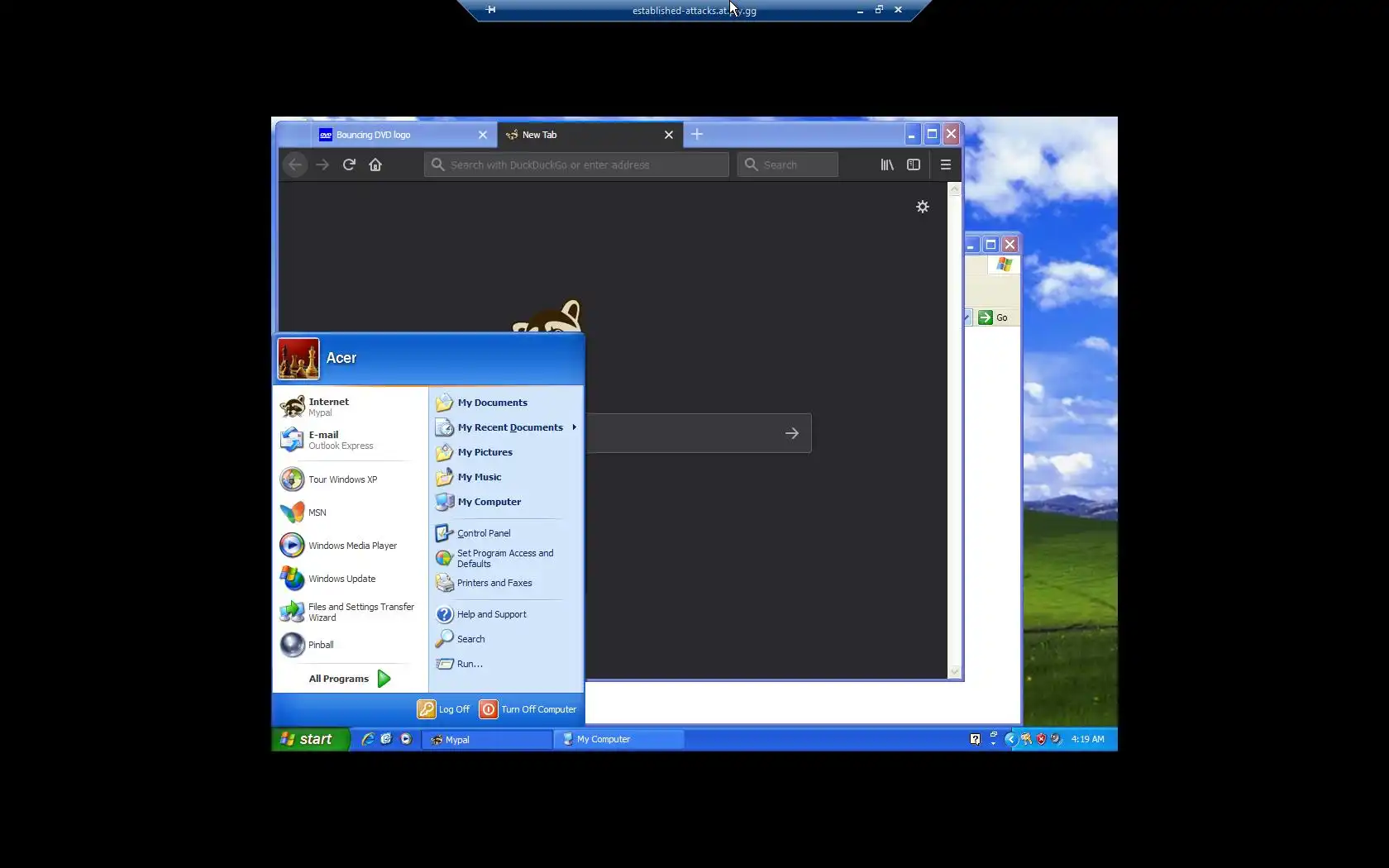Screen dimensions: 1389x868
Task: Click Go button in My Computer window
Action: click(x=994, y=317)
